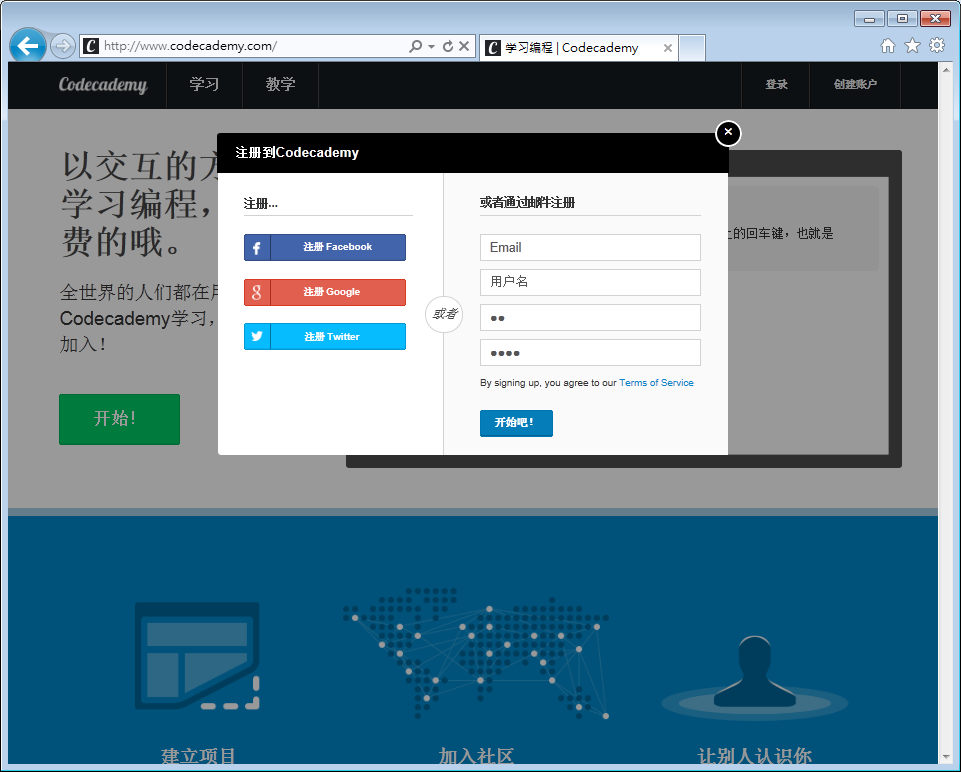Click the URL text in address bar
This screenshot has height=772, width=961.
tap(190, 46)
